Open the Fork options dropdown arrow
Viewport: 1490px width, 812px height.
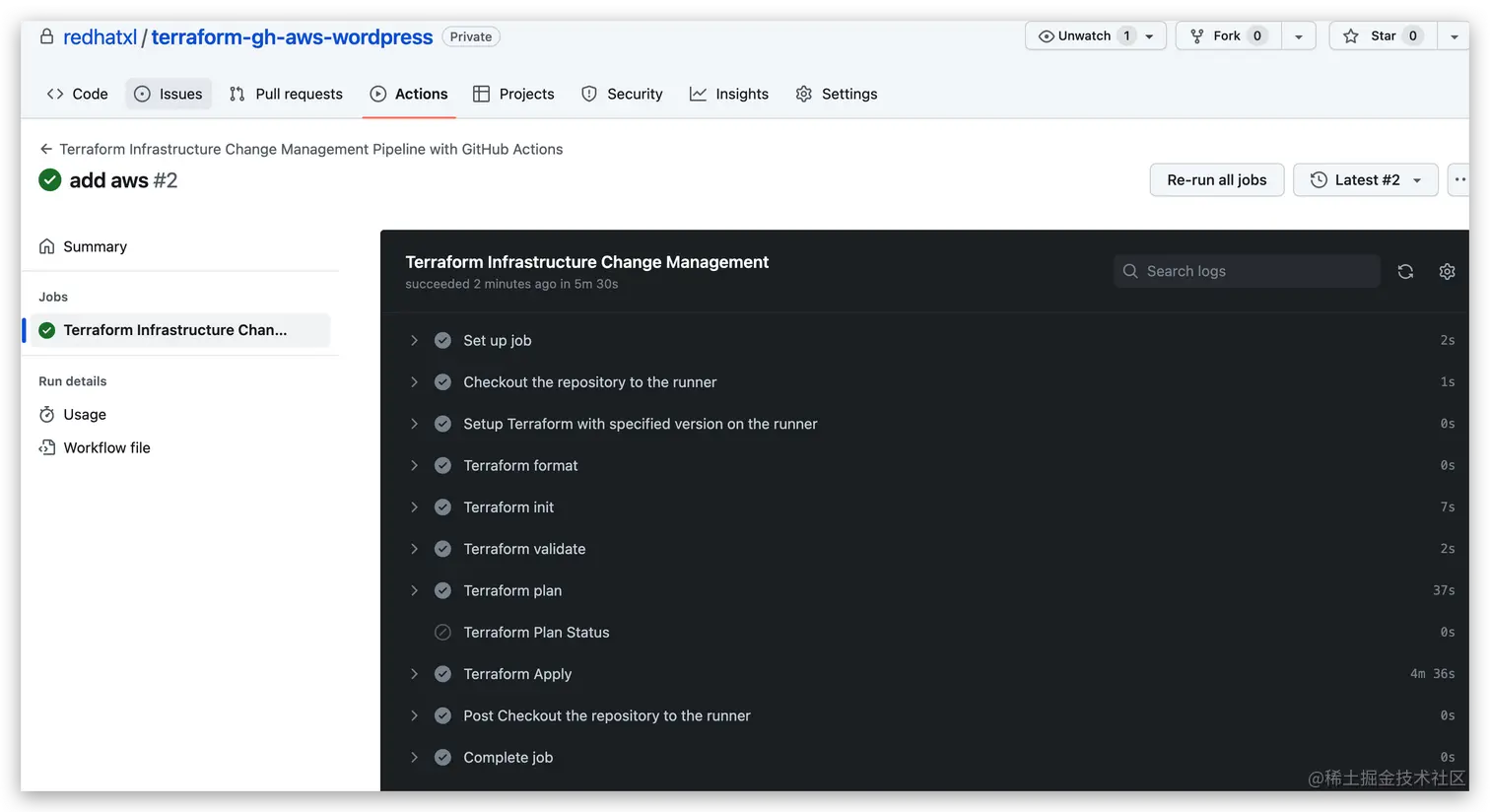coord(1299,36)
